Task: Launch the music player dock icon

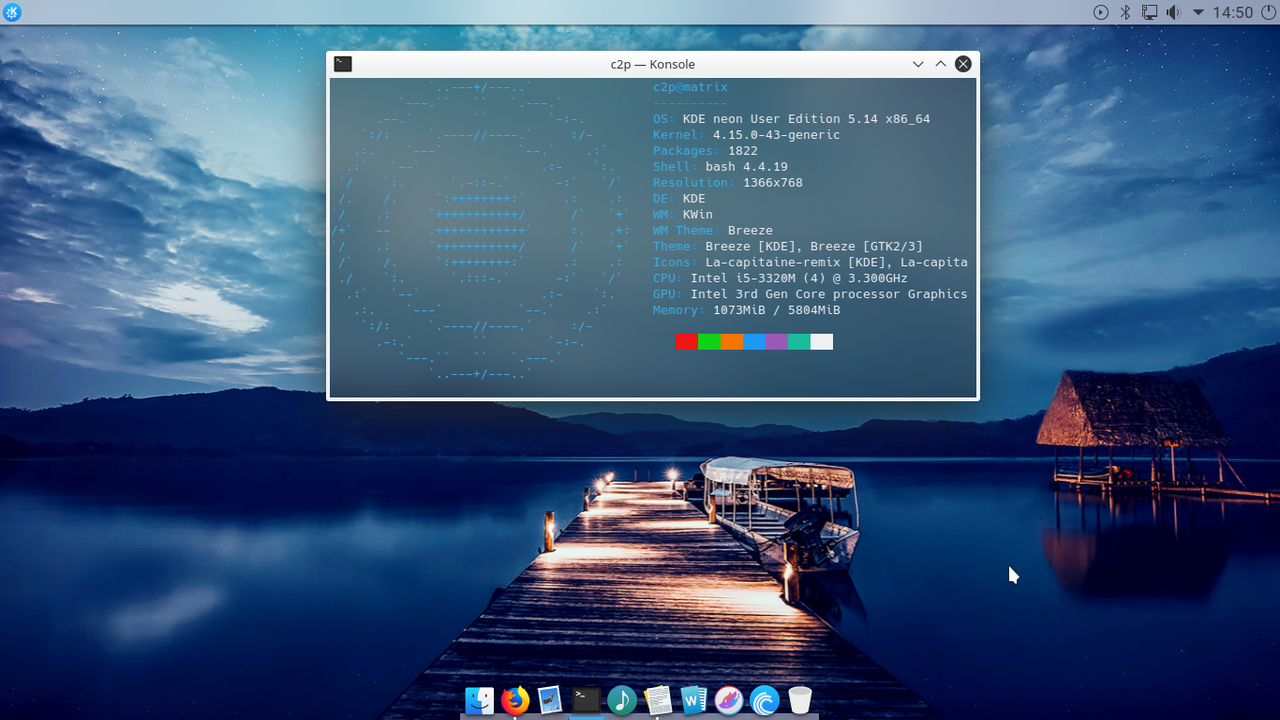Action: tap(622, 700)
